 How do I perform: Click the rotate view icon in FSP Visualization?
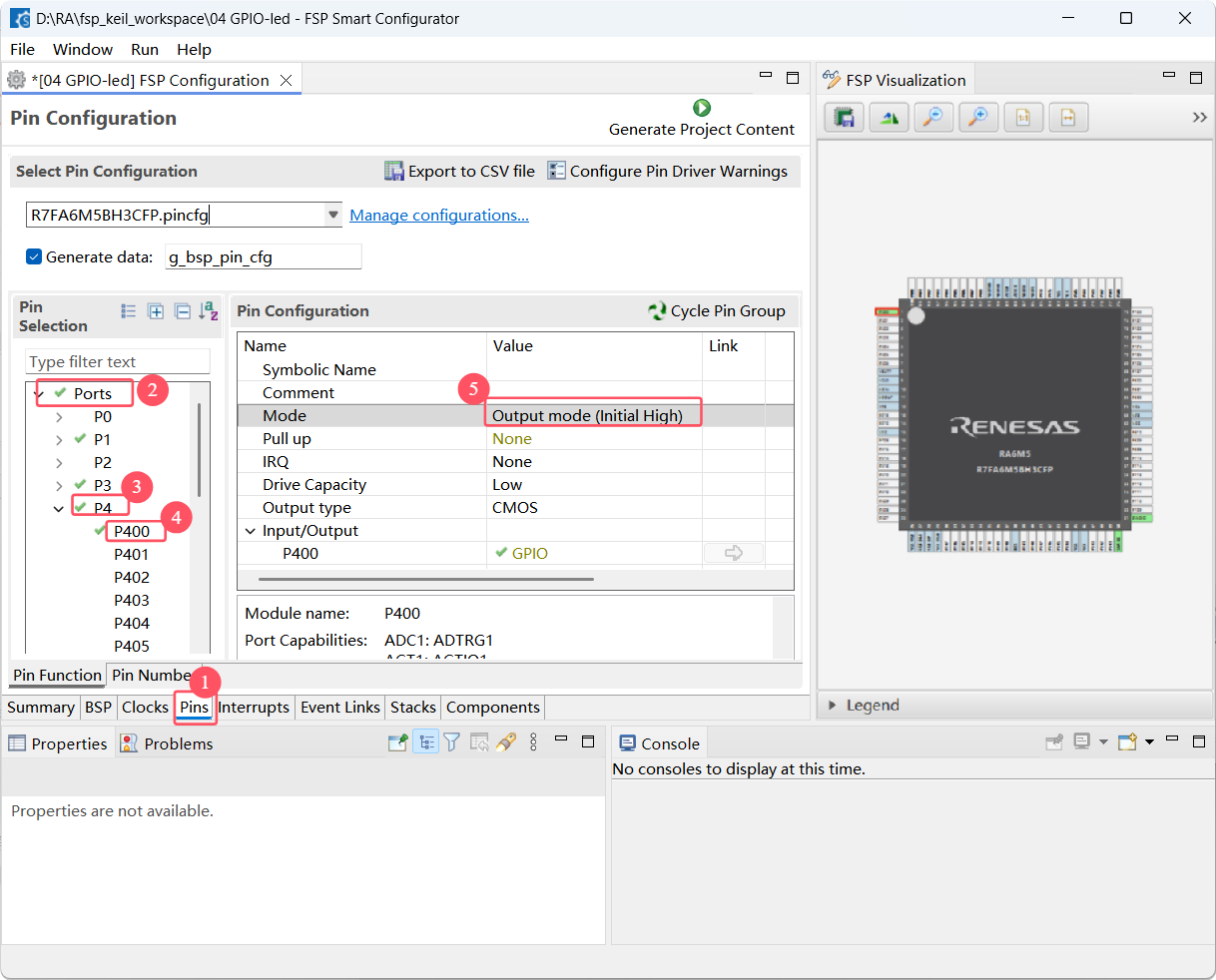coord(889,118)
